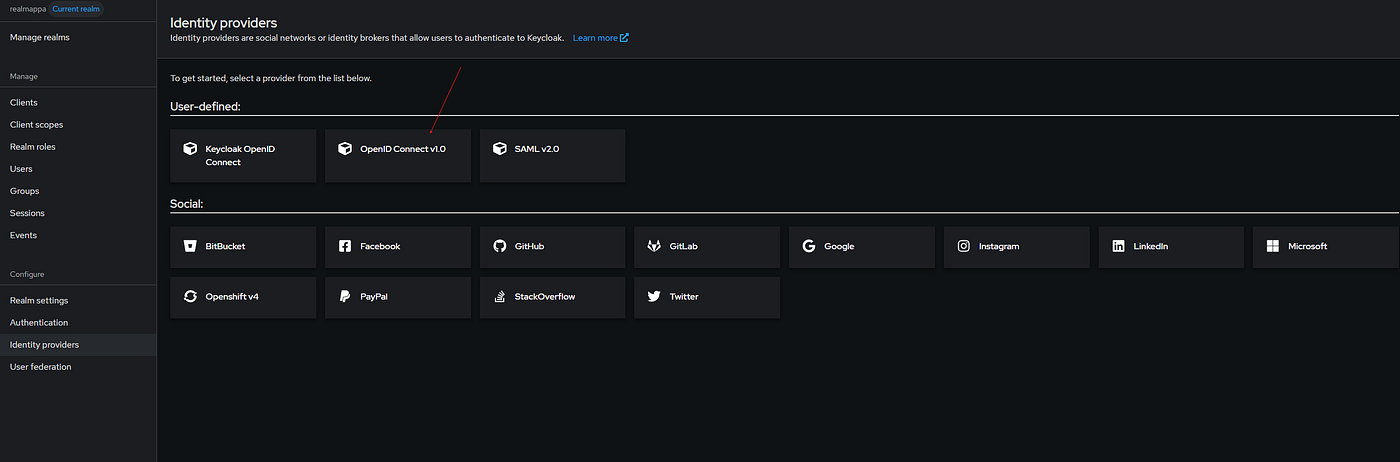Click the Openshift v4 circular icon

pyautogui.click(x=190, y=296)
